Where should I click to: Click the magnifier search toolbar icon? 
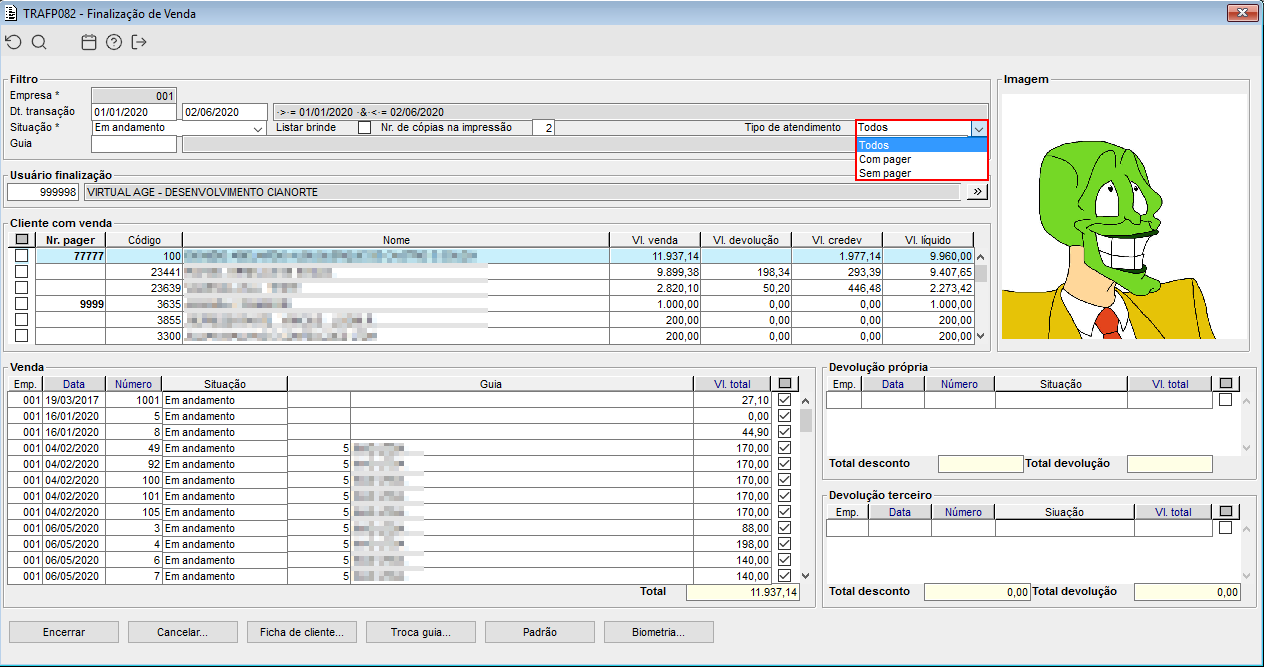[39, 42]
